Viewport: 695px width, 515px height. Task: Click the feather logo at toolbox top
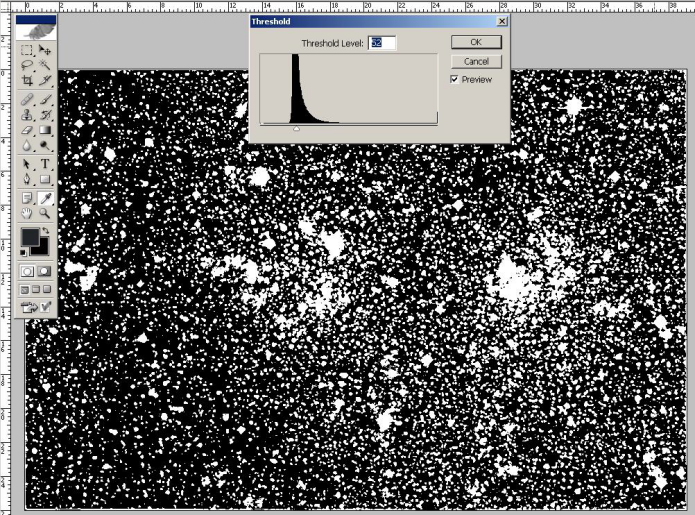coord(36,31)
